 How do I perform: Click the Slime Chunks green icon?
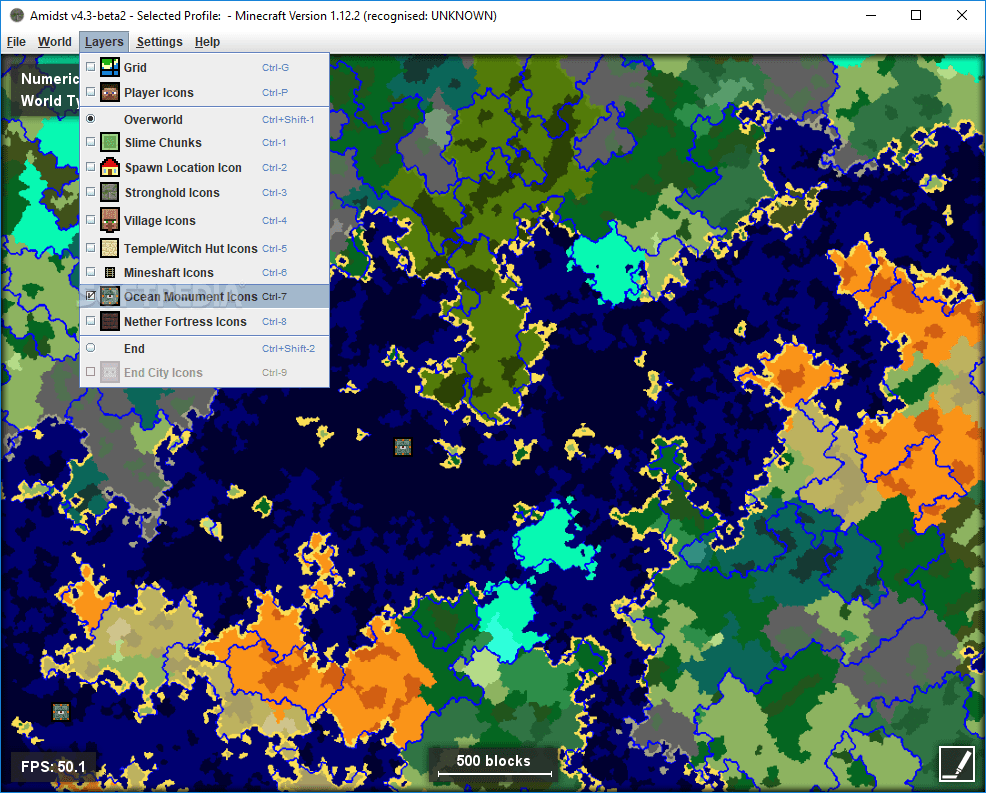pos(109,142)
